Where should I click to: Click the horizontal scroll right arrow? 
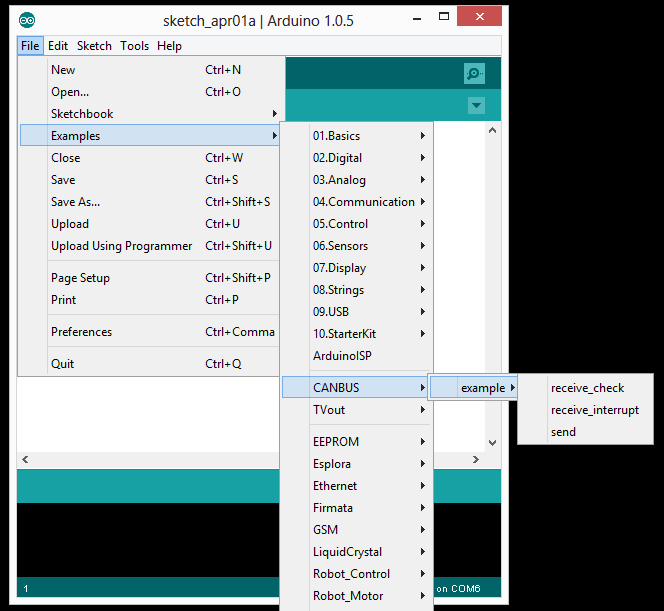coord(476,459)
